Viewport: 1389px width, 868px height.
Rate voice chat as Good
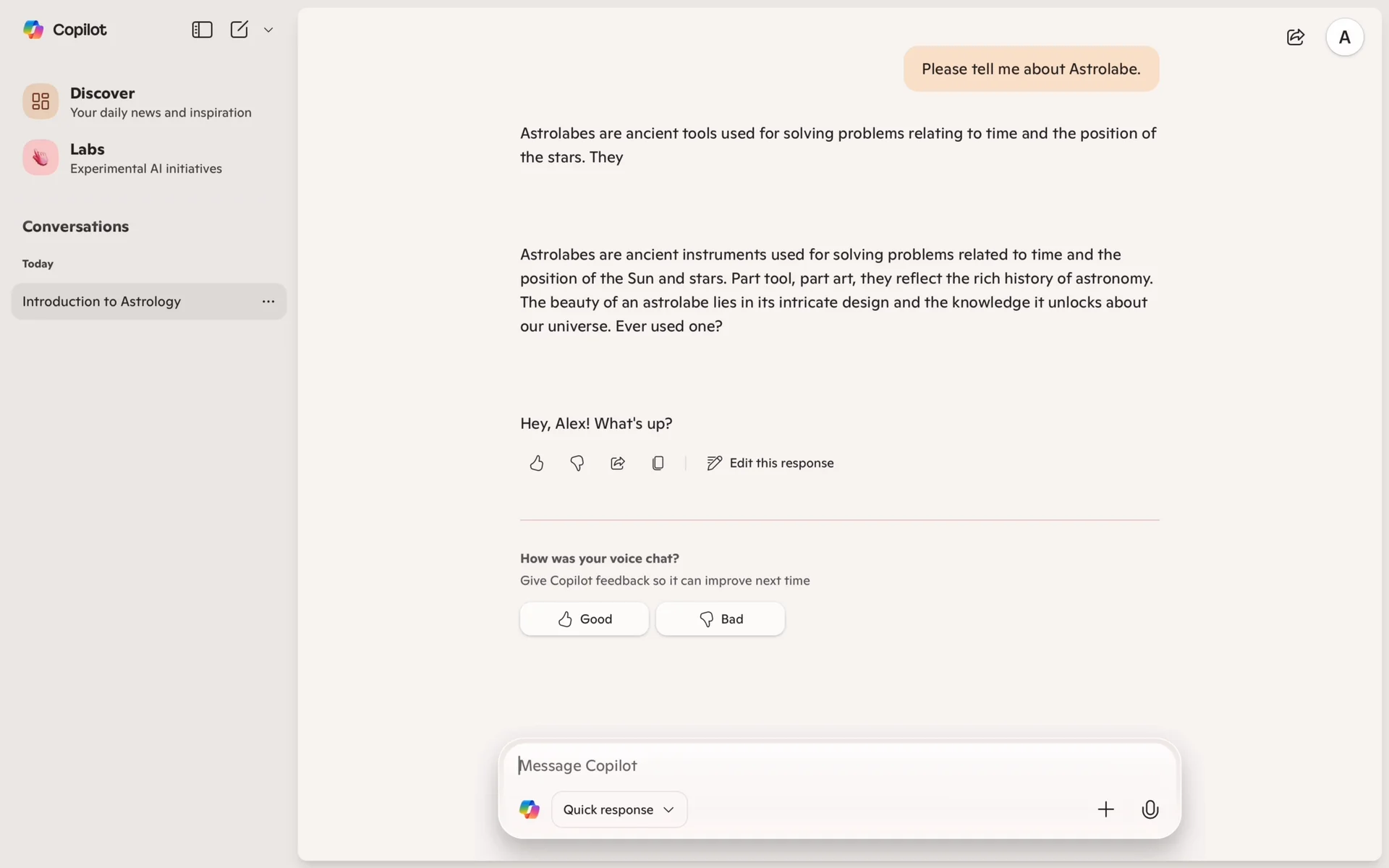(x=584, y=619)
